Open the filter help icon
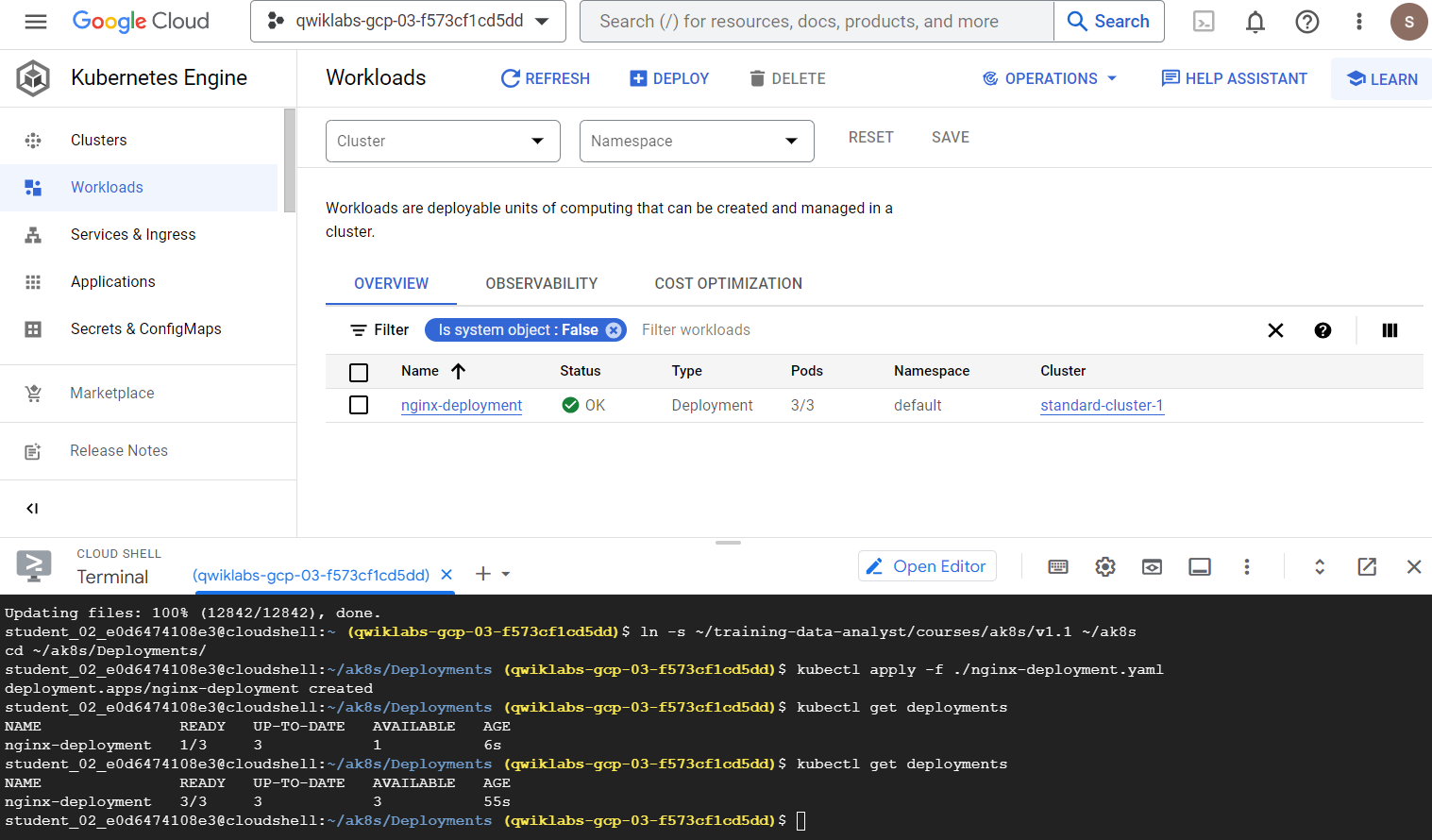The width and height of the screenshot is (1432, 840). (x=1322, y=330)
